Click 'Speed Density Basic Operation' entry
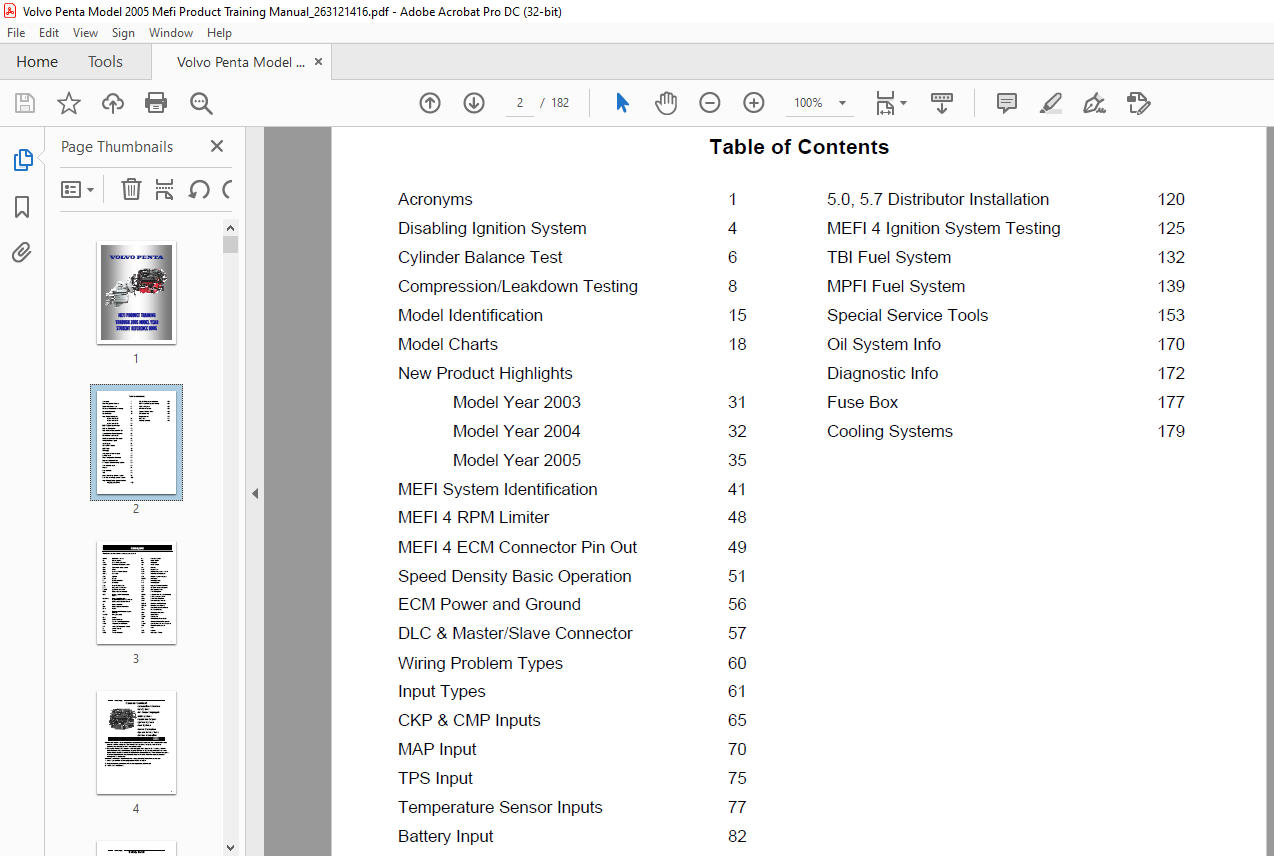Viewport: 1274px width, 856px height. (514, 576)
